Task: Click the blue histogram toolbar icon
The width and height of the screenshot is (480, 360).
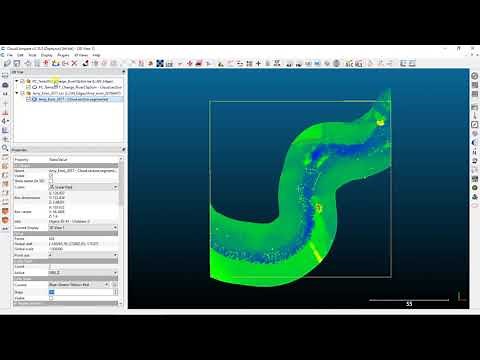Action: 317,63
